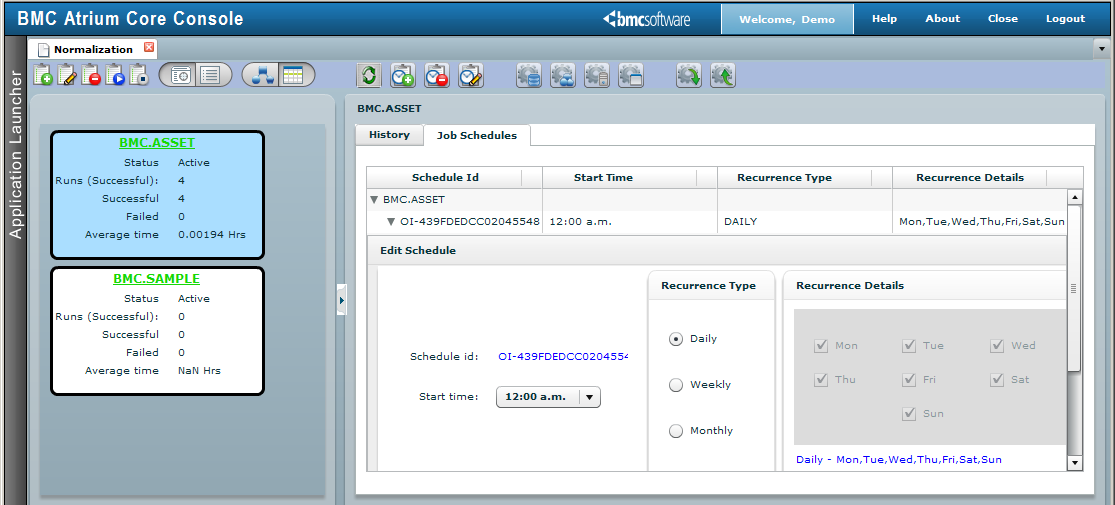The height and width of the screenshot is (505, 1115).
Task: Select the Normalization tab
Action: pos(93,49)
